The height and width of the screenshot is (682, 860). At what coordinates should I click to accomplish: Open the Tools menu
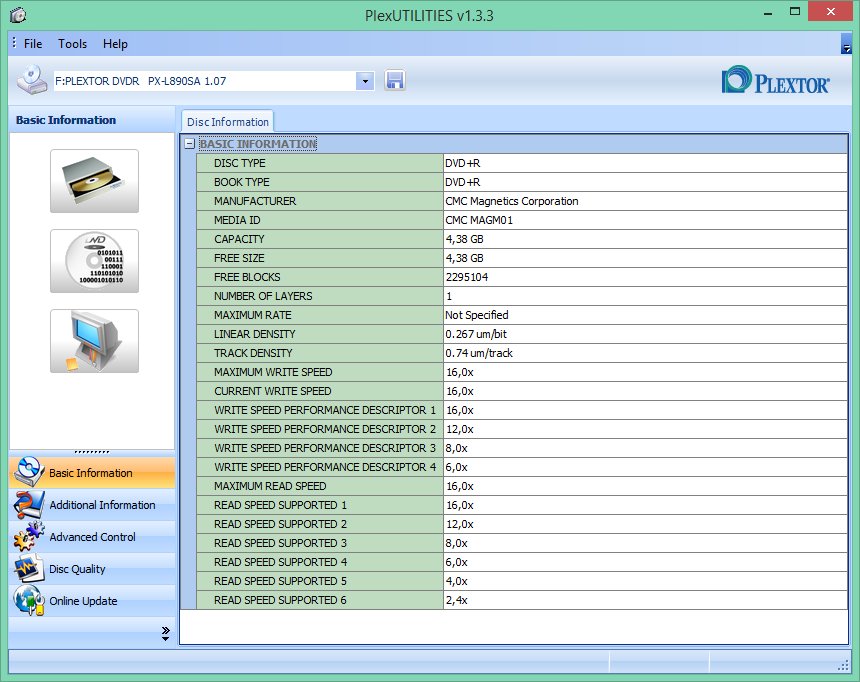[x=72, y=44]
